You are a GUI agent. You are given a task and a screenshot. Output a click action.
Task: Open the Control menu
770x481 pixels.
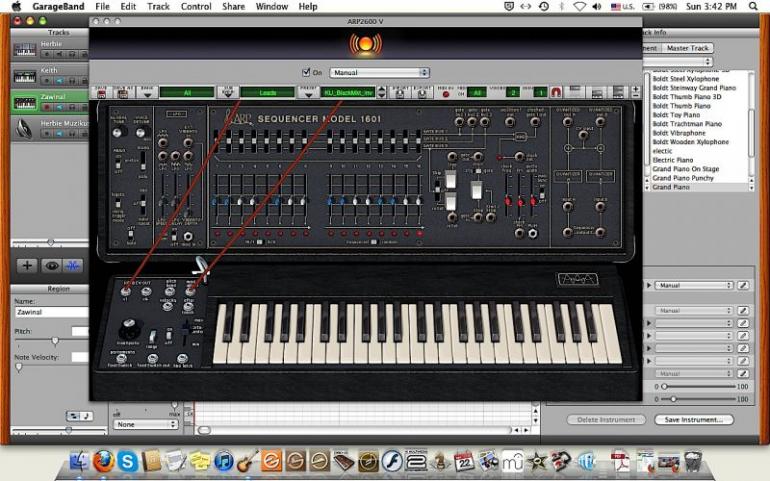pos(196,6)
